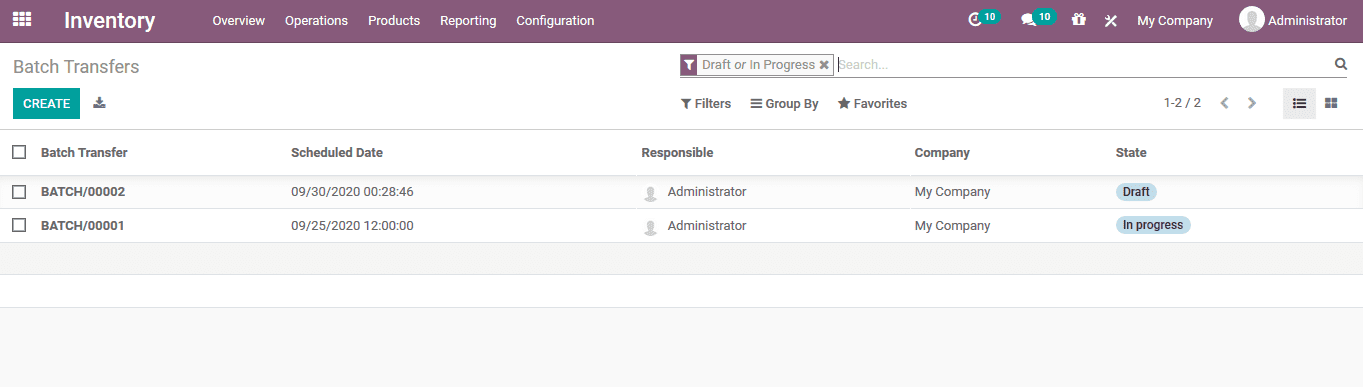Open the Favorites dropdown
The width and height of the screenshot is (1365, 387).
coord(872,104)
